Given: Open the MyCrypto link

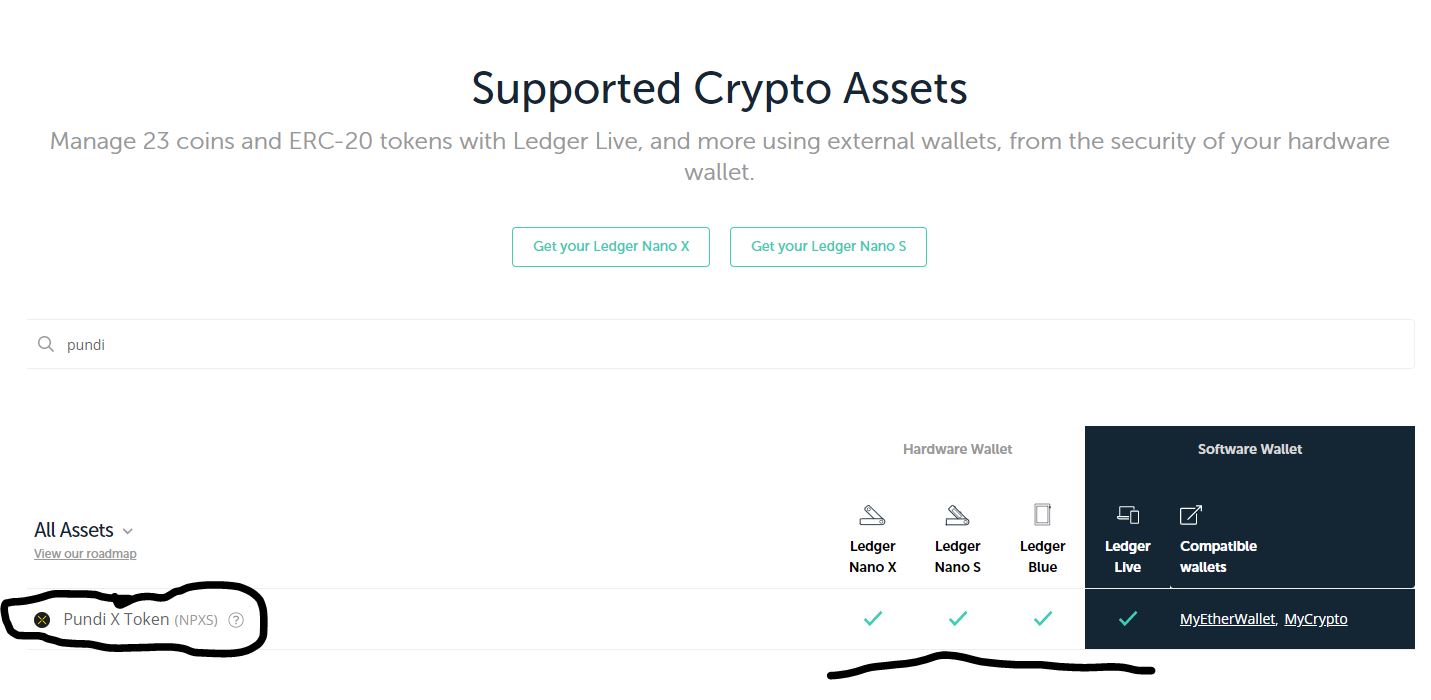Looking at the screenshot, I should pos(1316,619).
